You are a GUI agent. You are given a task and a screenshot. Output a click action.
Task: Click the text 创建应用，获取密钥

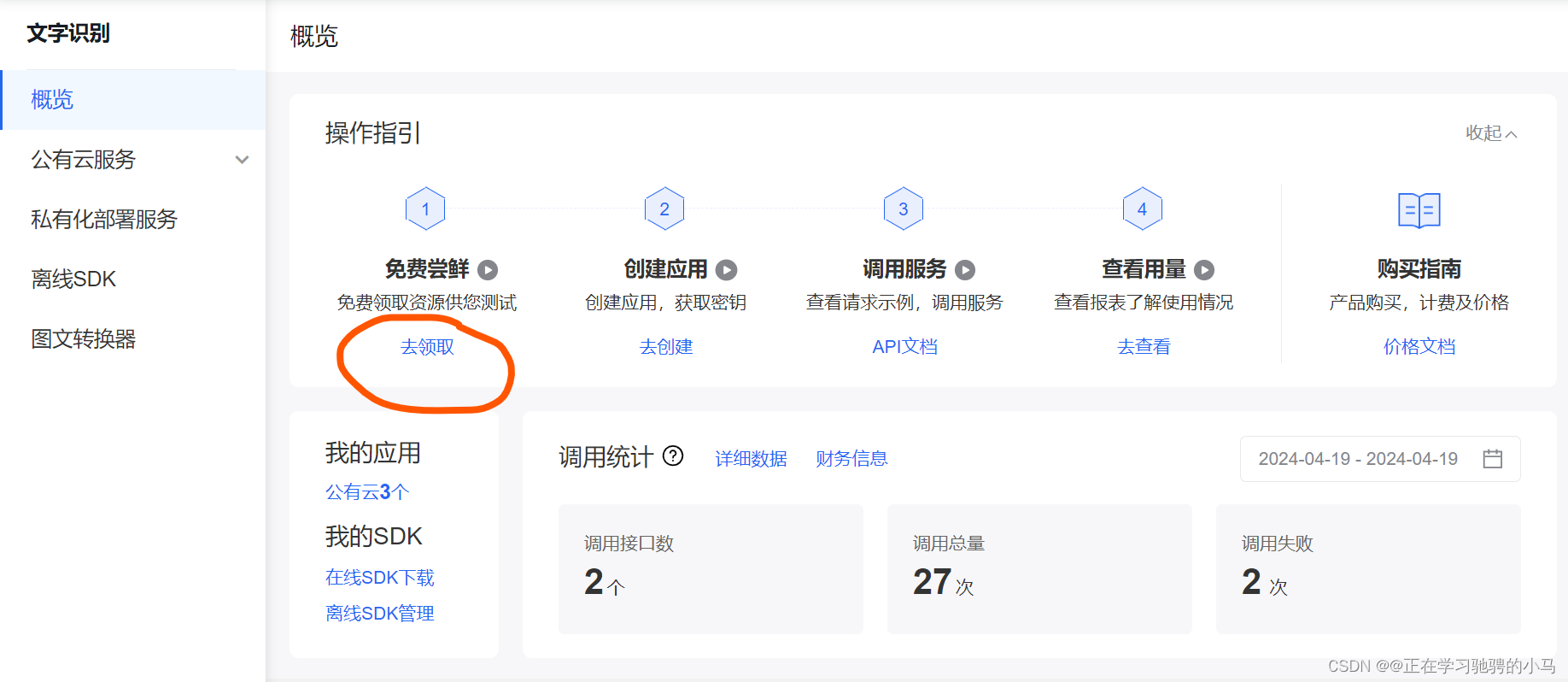(x=666, y=303)
